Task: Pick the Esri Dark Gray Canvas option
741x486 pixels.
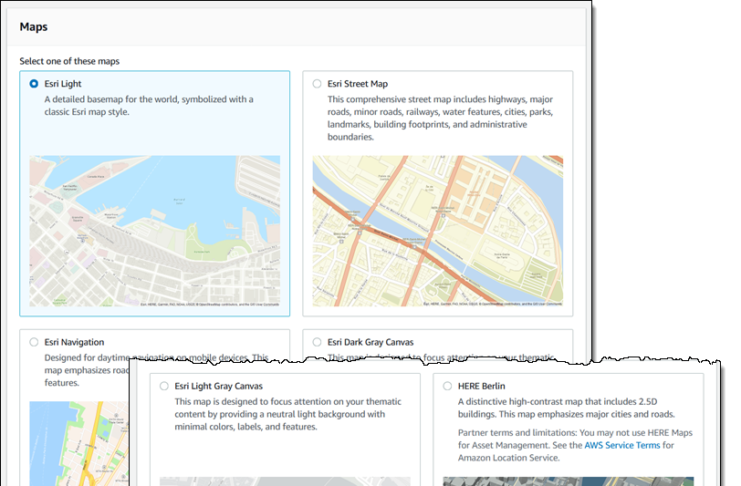Action: click(317, 342)
